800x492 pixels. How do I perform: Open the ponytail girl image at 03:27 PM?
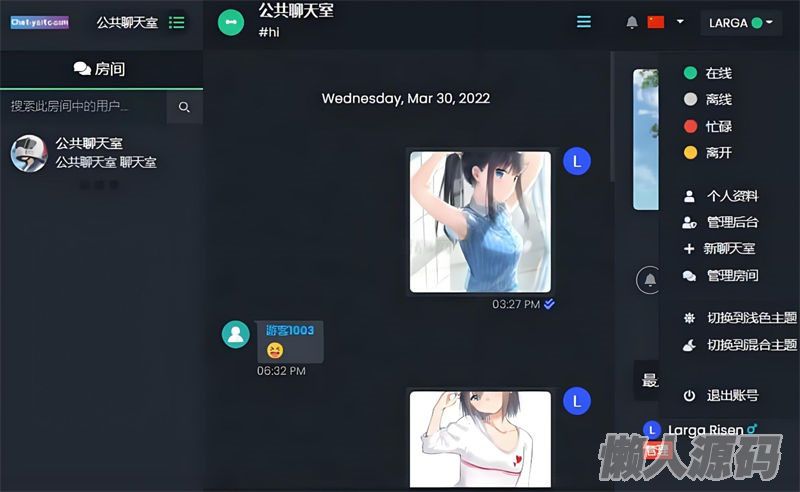(480, 222)
